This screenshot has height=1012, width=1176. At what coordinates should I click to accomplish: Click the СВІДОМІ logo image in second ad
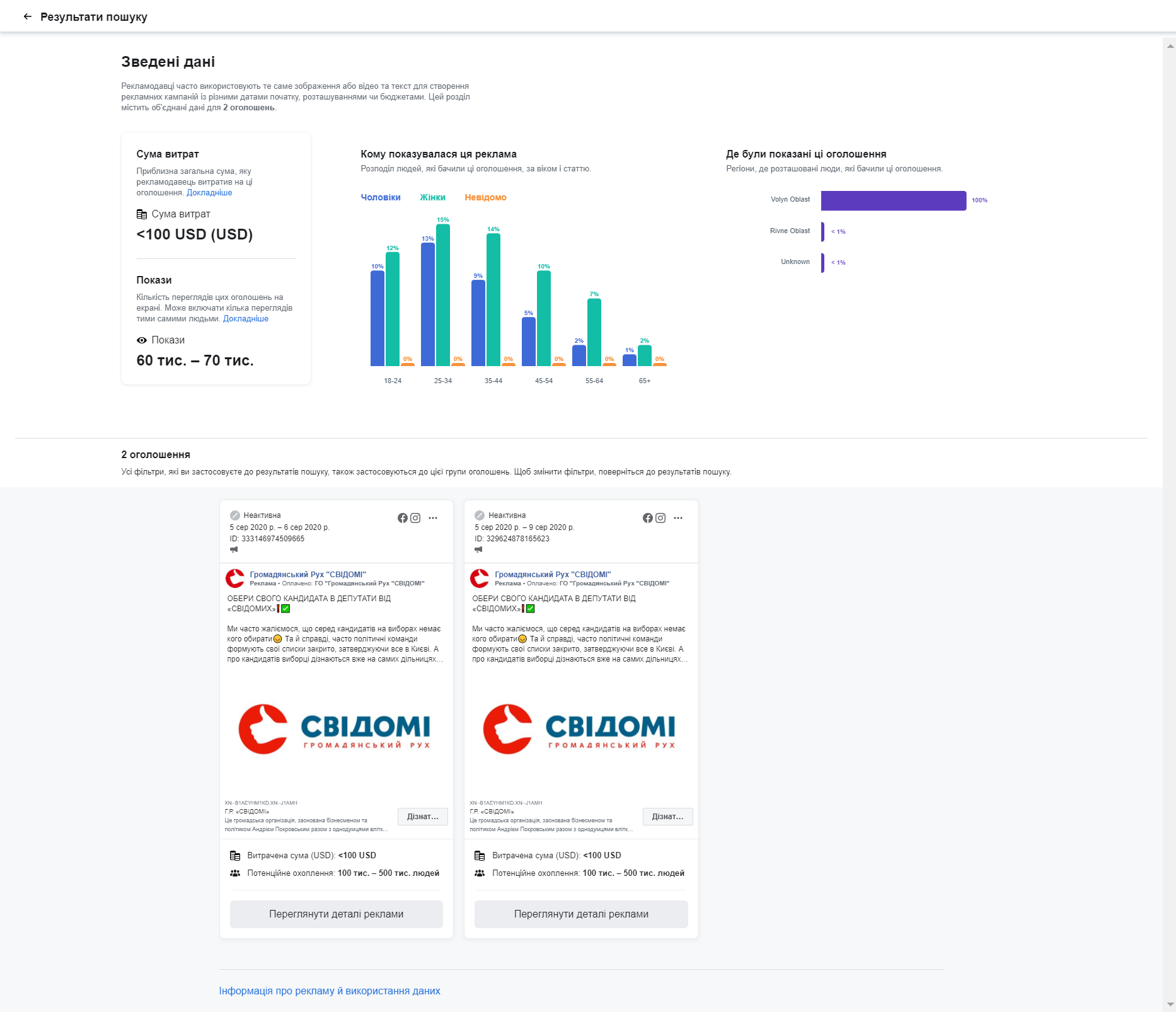click(580, 729)
